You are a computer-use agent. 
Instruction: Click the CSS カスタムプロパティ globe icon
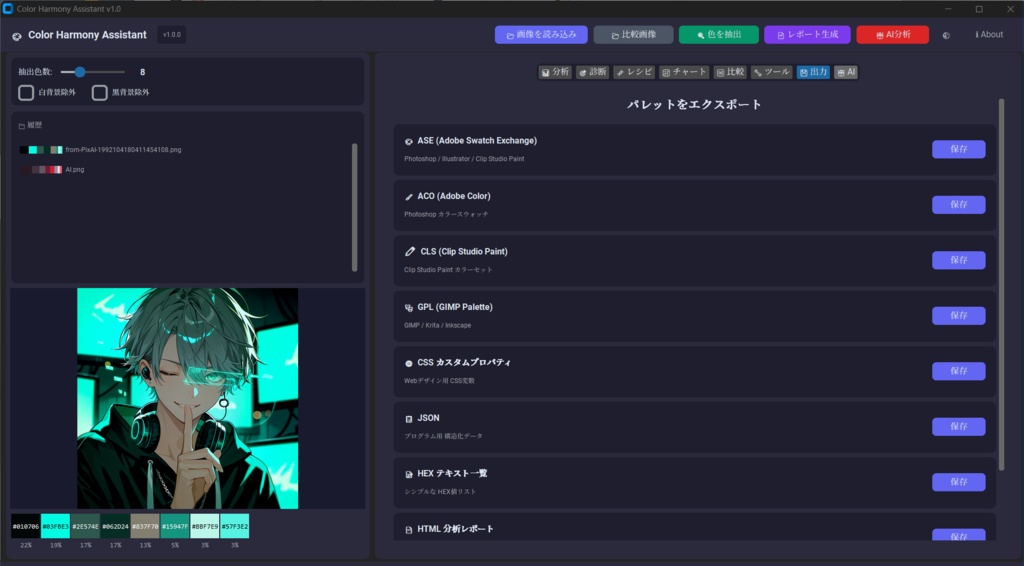[x=409, y=363]
